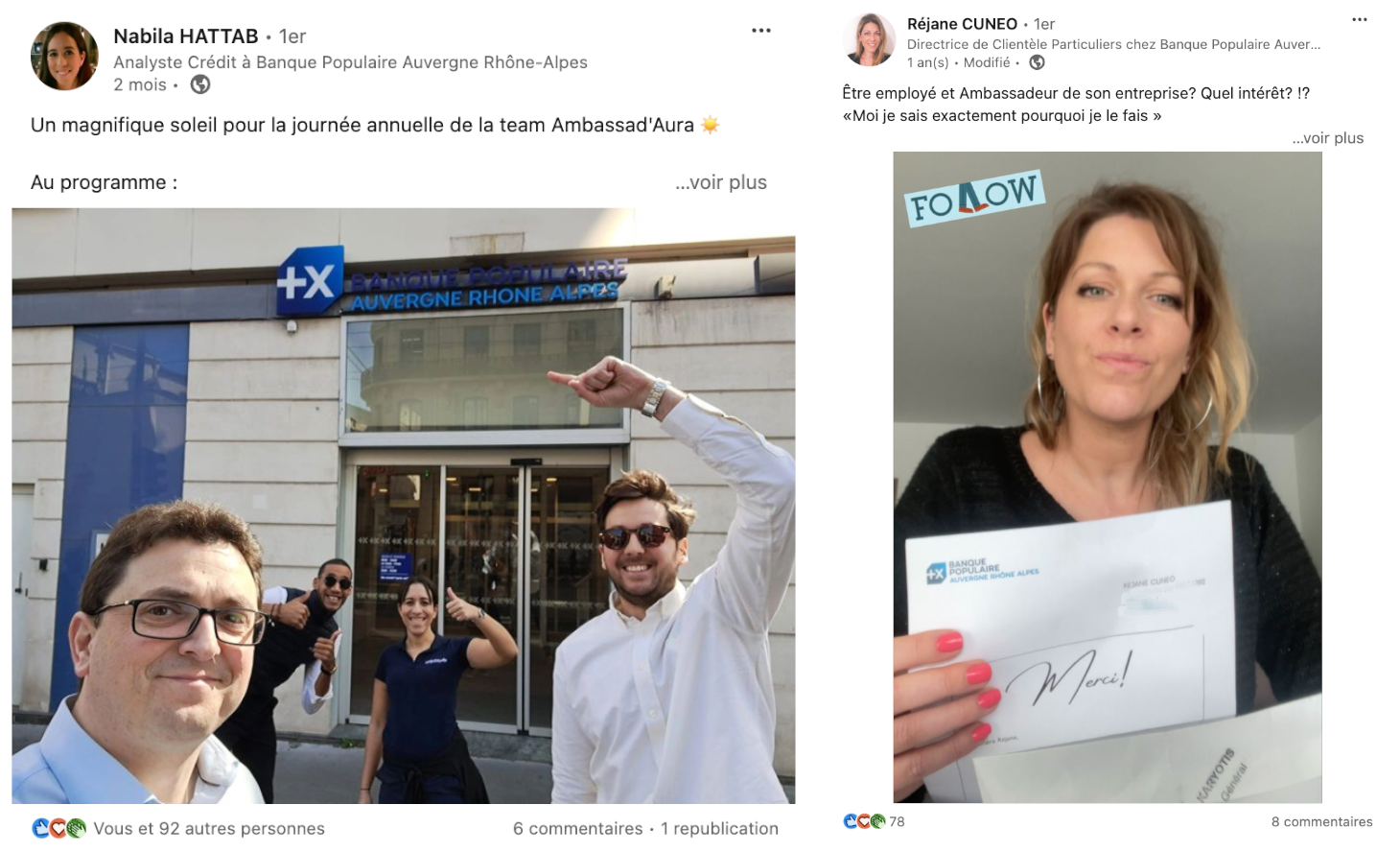
Task: View the 6 commentaires on Nabila's post
Action: tap(577, 828)
